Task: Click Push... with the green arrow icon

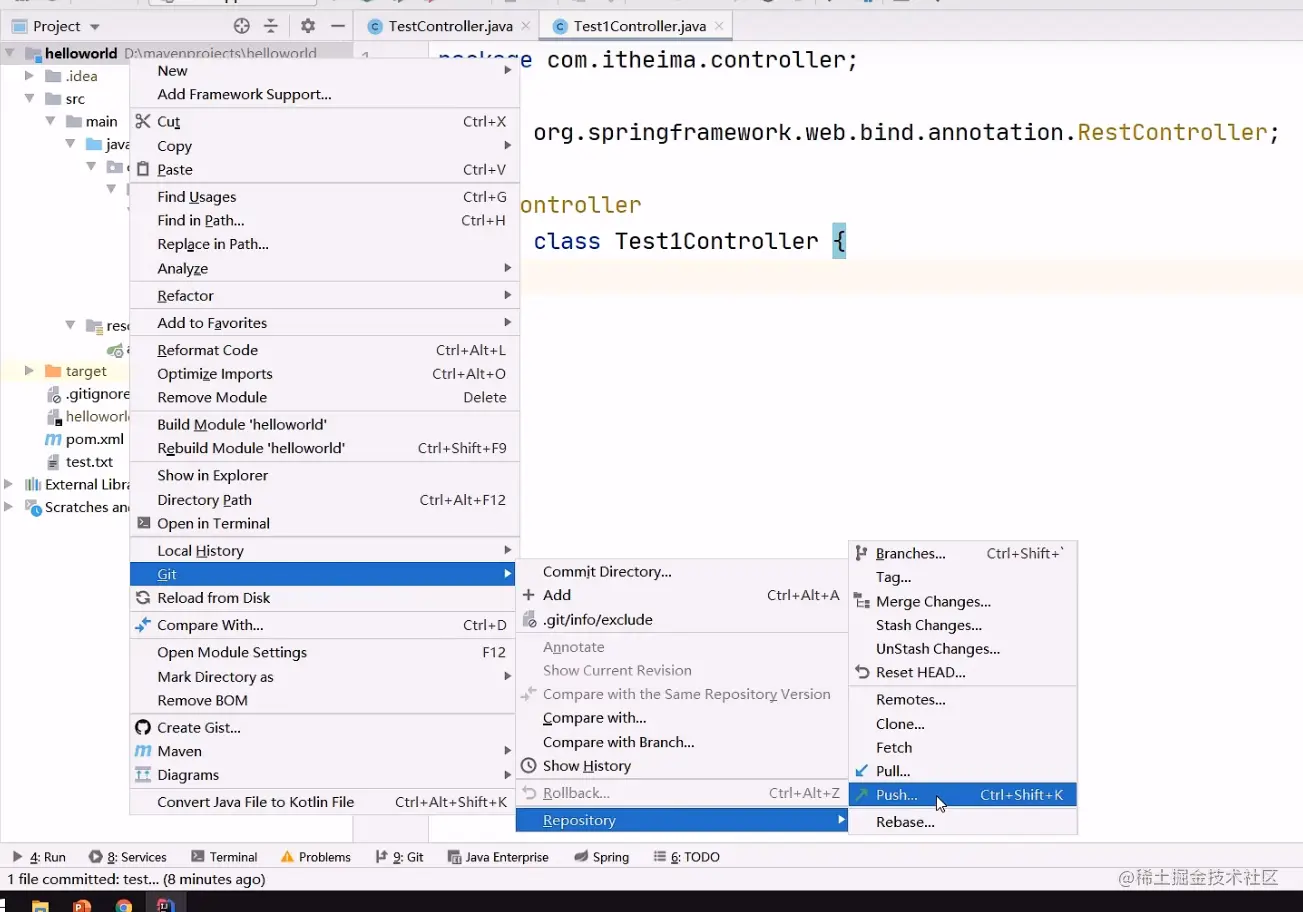Action: click(963, 795)
